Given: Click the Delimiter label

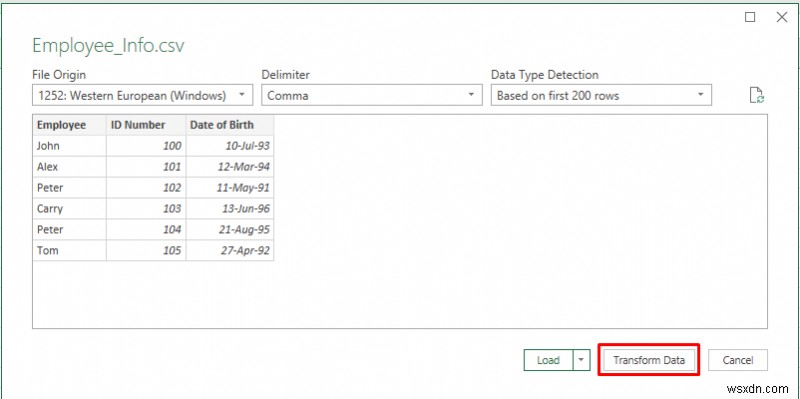Looking at the screenshot, I should pos(286,74).
